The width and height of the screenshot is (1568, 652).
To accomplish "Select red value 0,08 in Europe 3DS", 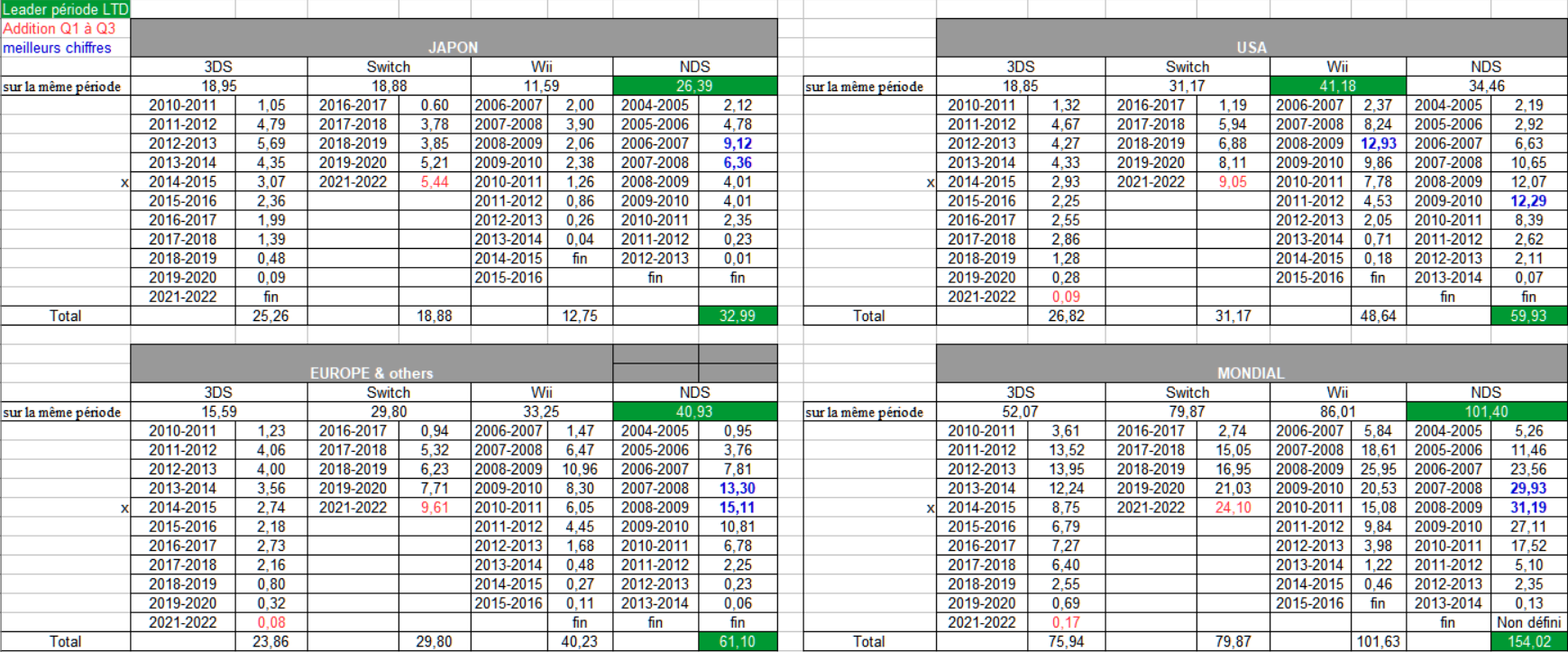I will point(271,622).
